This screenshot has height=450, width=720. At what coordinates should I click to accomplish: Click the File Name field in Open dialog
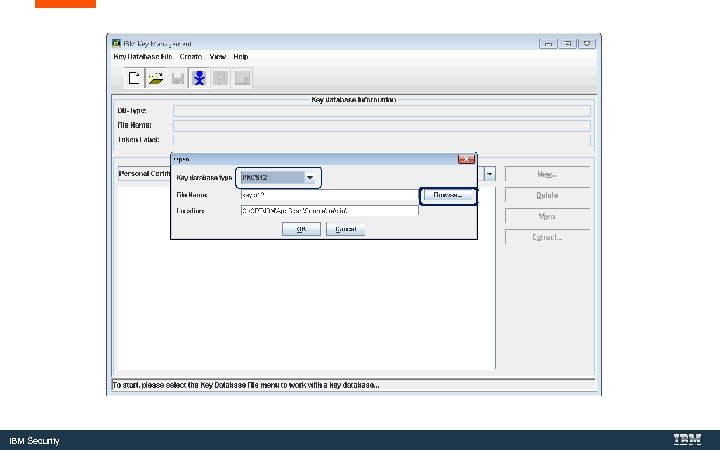click(329, 195)
